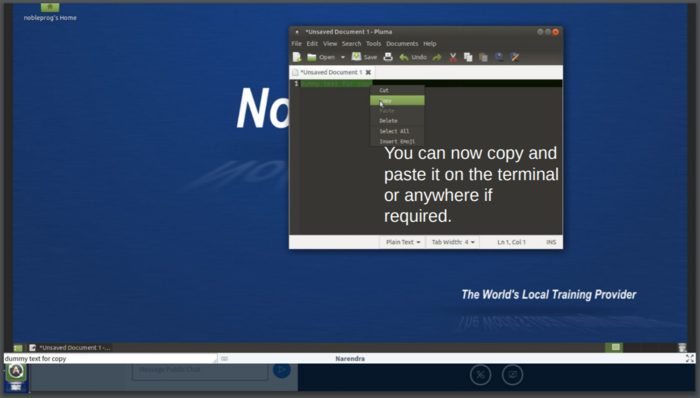The height and width of the screenshot is (398, 700).
Task: Open the Edit menu
Action: click(x=312, y=44)
